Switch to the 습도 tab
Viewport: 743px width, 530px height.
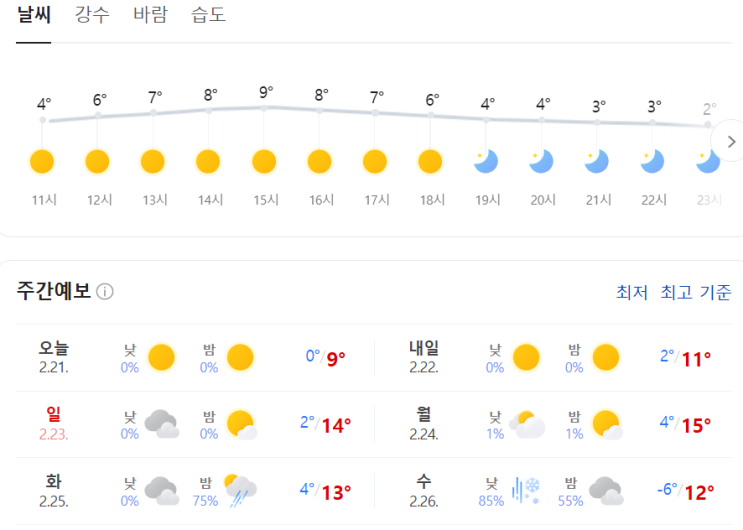tap(208, 15)
